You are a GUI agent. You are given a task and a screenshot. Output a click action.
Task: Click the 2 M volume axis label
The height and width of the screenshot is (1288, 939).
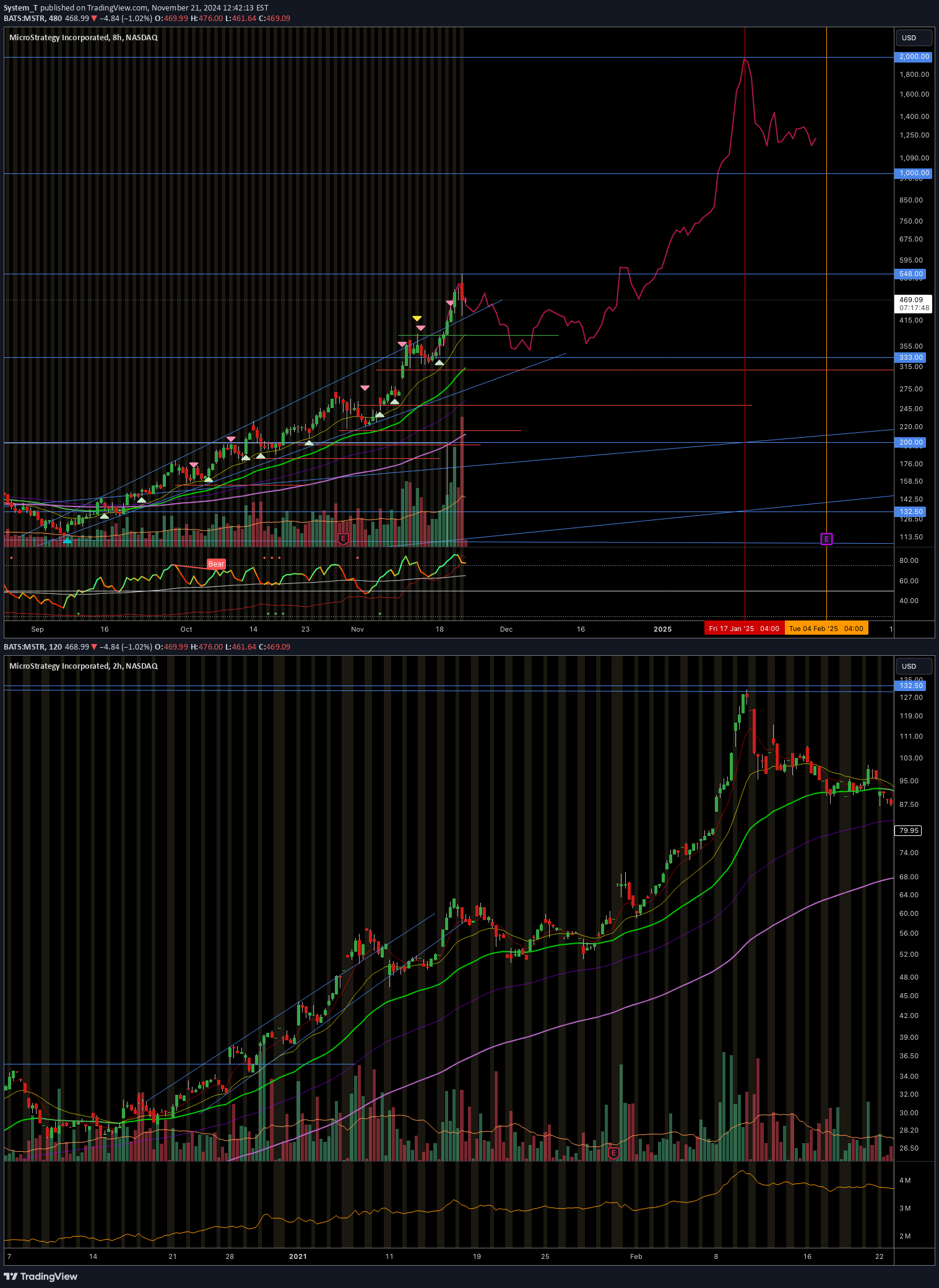pyautogui.click(x=905, y=1236)
